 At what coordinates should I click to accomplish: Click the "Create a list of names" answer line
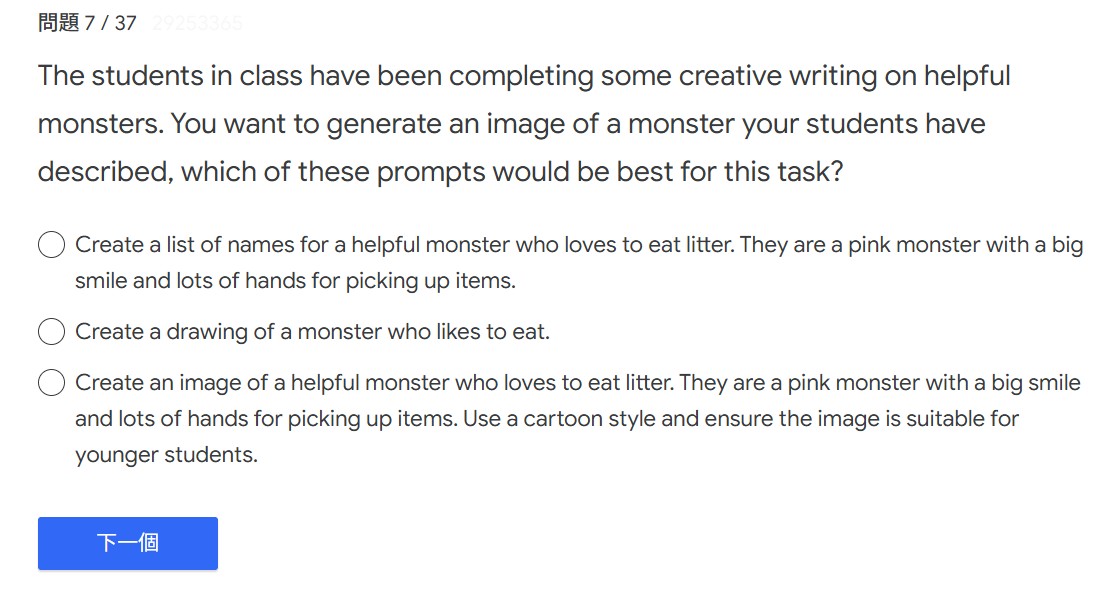[578, 245]
